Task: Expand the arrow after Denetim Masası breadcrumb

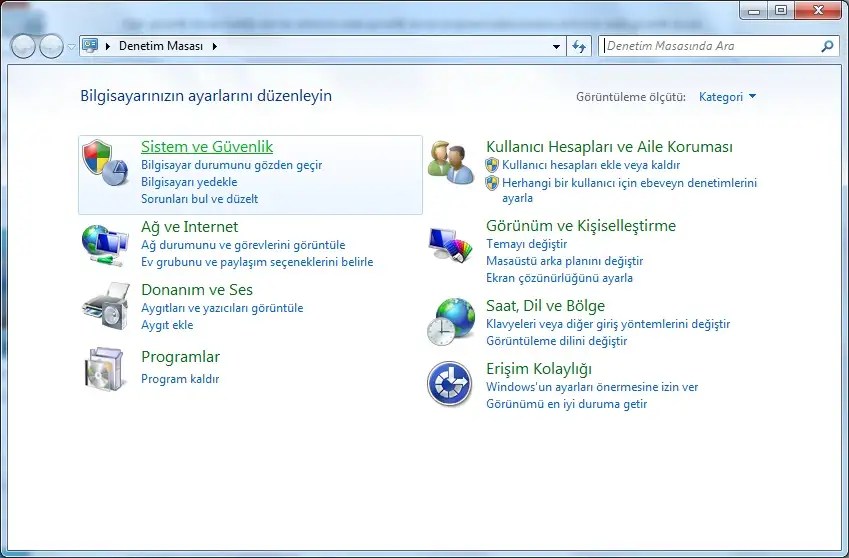Action: click(x=215, y=47)
